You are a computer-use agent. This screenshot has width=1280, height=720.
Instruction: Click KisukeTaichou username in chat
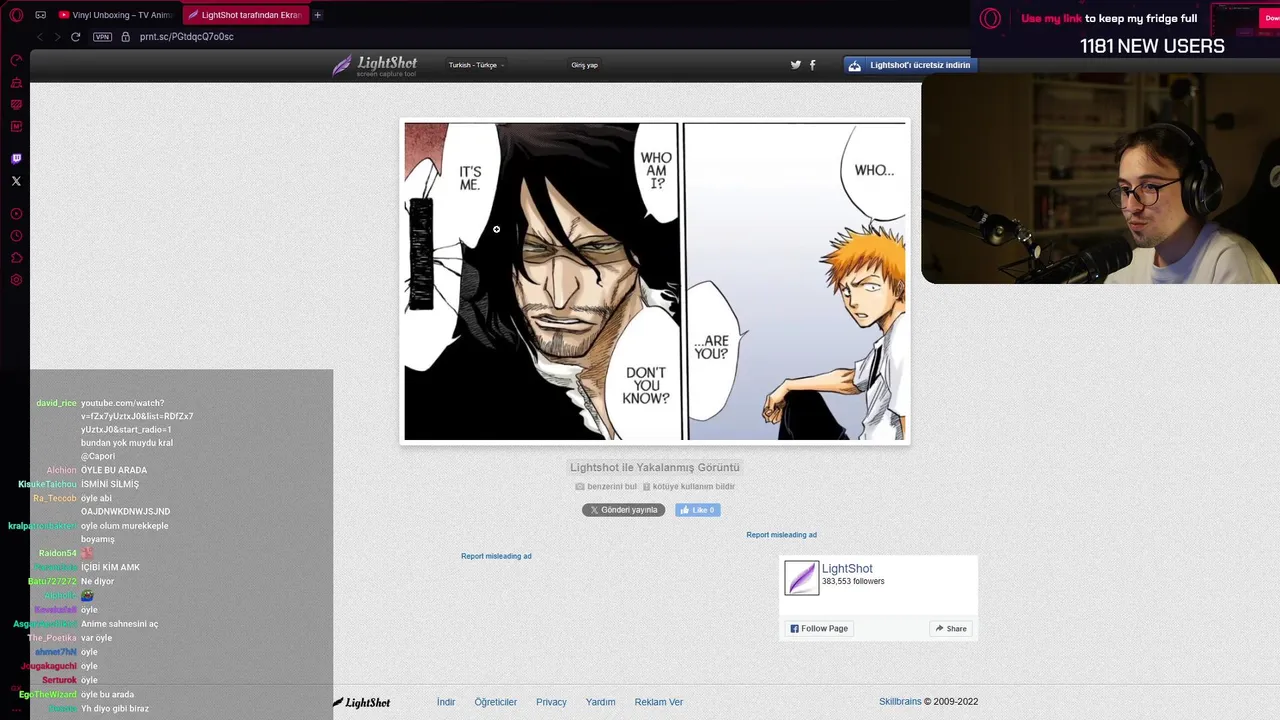tap(47, 484)
